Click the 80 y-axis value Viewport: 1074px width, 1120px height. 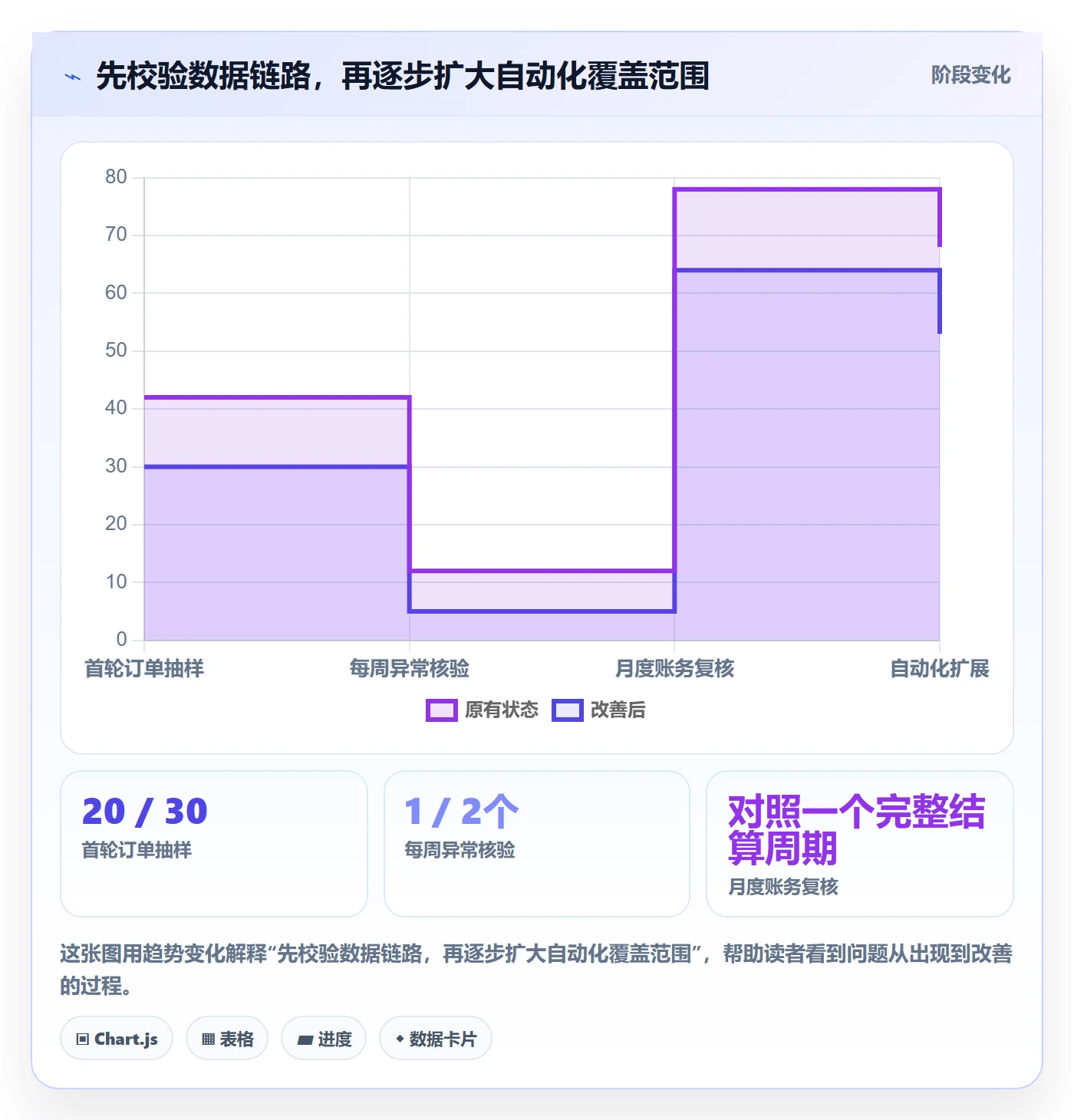click(x=116, y=177)
